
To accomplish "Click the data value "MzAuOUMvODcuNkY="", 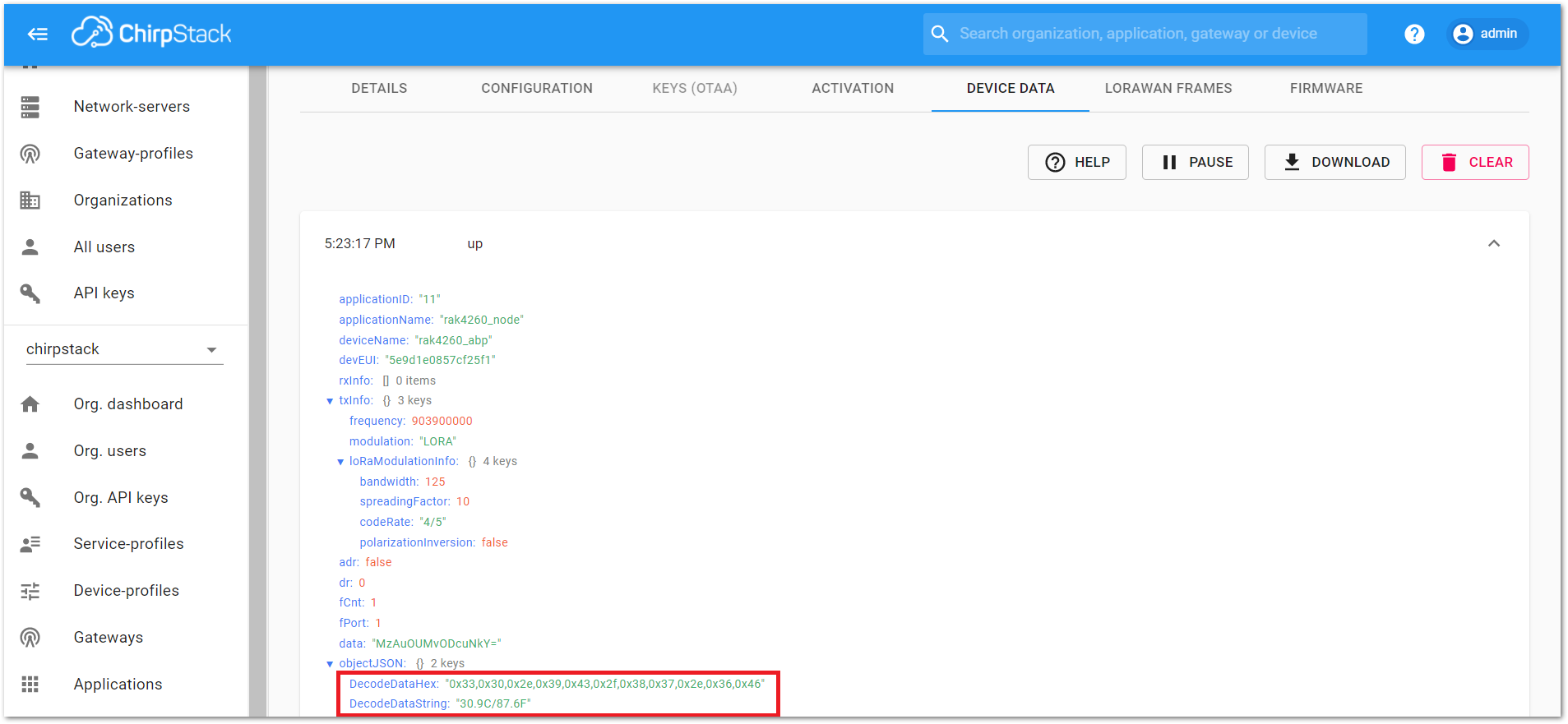I will click(437, 643).
